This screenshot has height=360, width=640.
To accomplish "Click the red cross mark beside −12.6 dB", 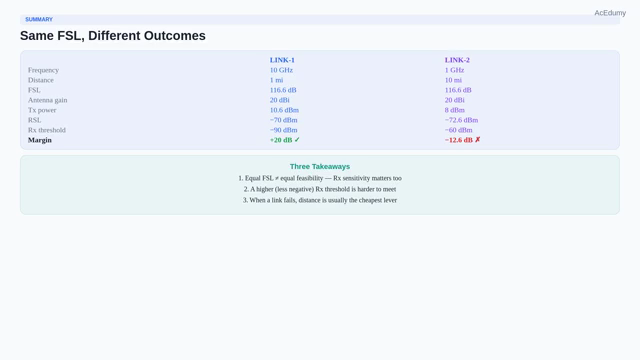I will tap(478, 140).
